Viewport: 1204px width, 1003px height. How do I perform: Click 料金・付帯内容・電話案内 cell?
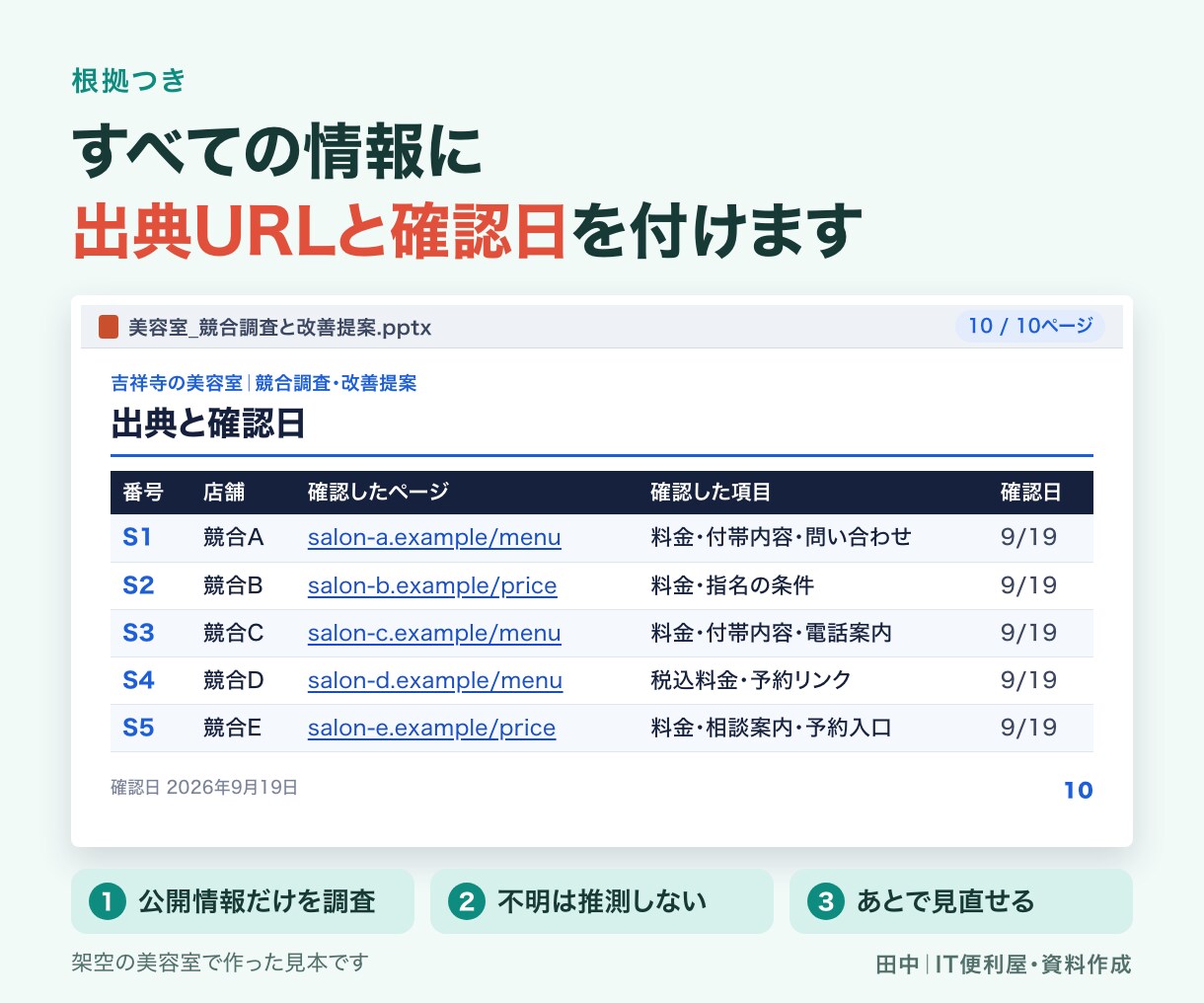pos(771,633)
